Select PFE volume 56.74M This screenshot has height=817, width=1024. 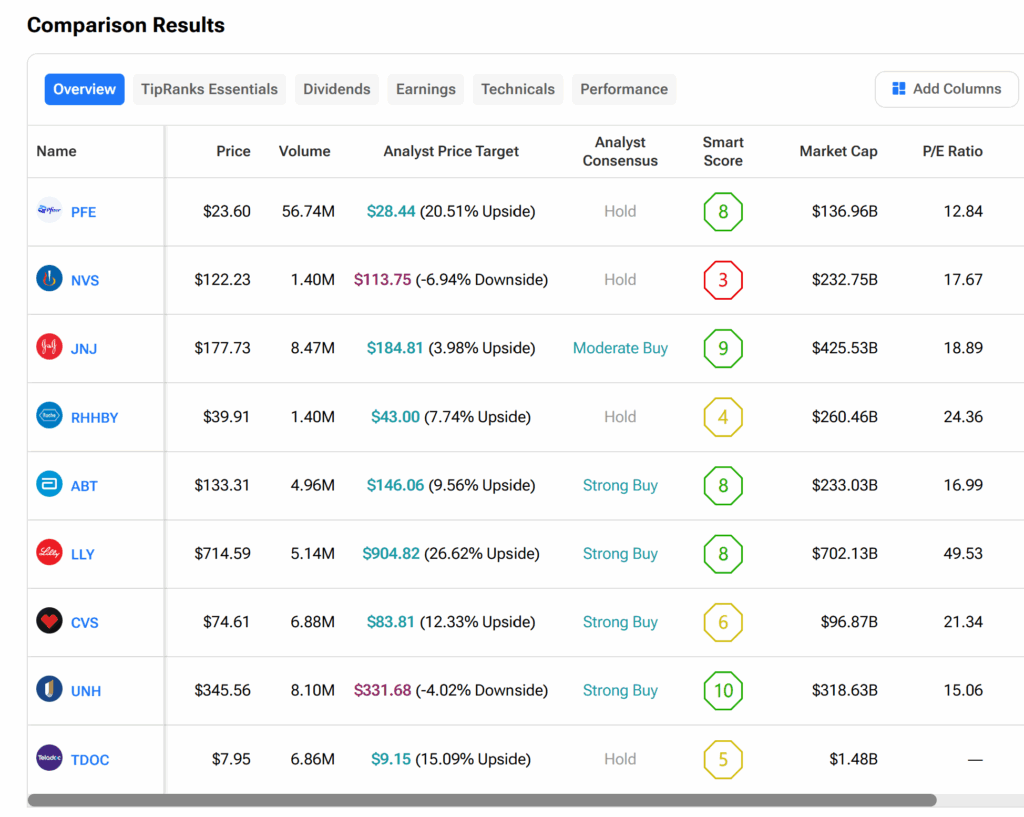308,211
